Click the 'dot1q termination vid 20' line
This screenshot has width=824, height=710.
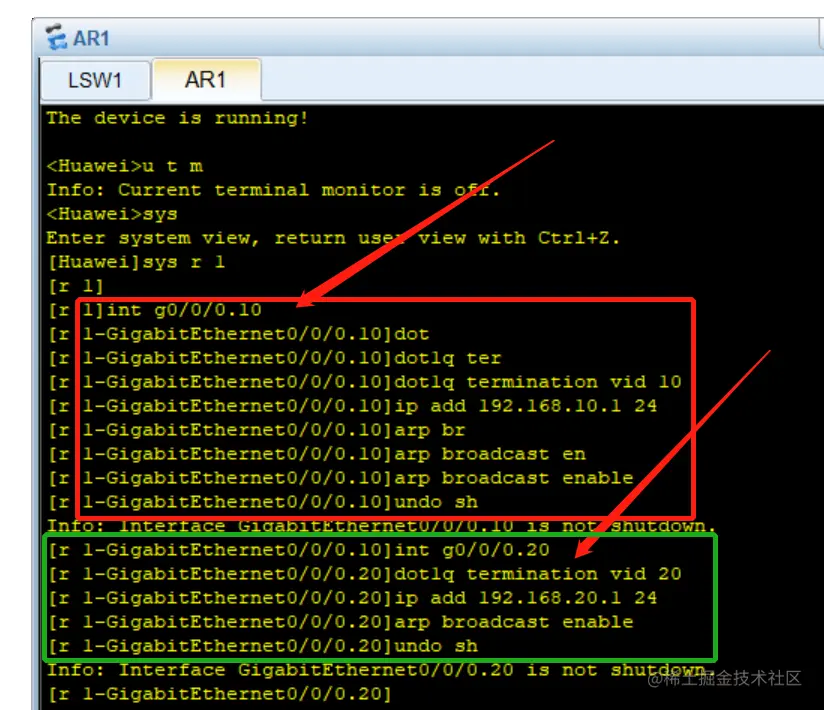pyautogui.click(x=365, y=574)
